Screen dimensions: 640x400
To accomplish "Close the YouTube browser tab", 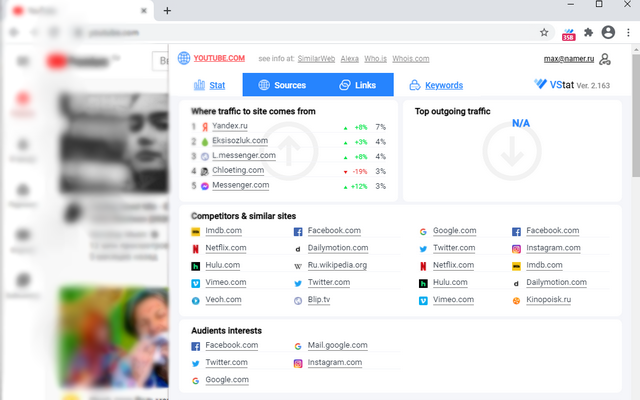I will (x=144, y=11).
